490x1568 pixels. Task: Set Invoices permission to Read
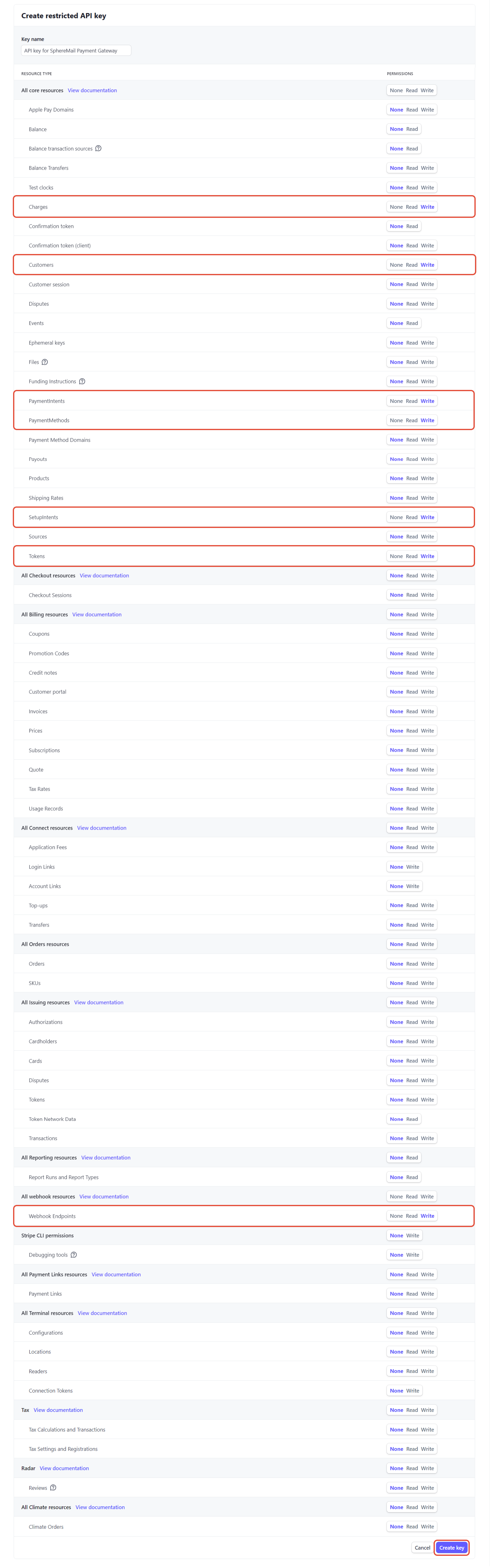click(x=412, y=711)
